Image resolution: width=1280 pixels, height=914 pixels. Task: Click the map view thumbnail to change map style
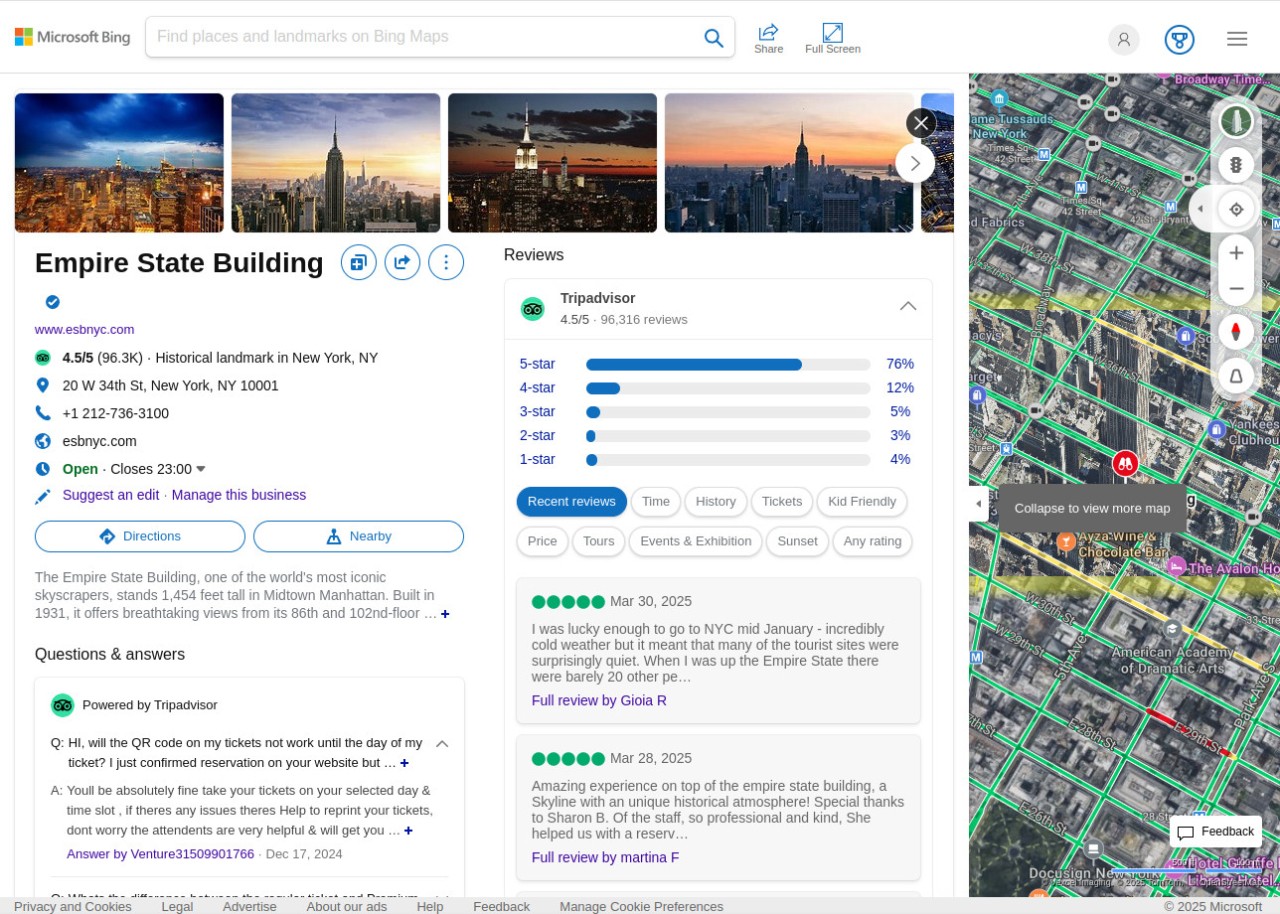[x=1236, y=121]
